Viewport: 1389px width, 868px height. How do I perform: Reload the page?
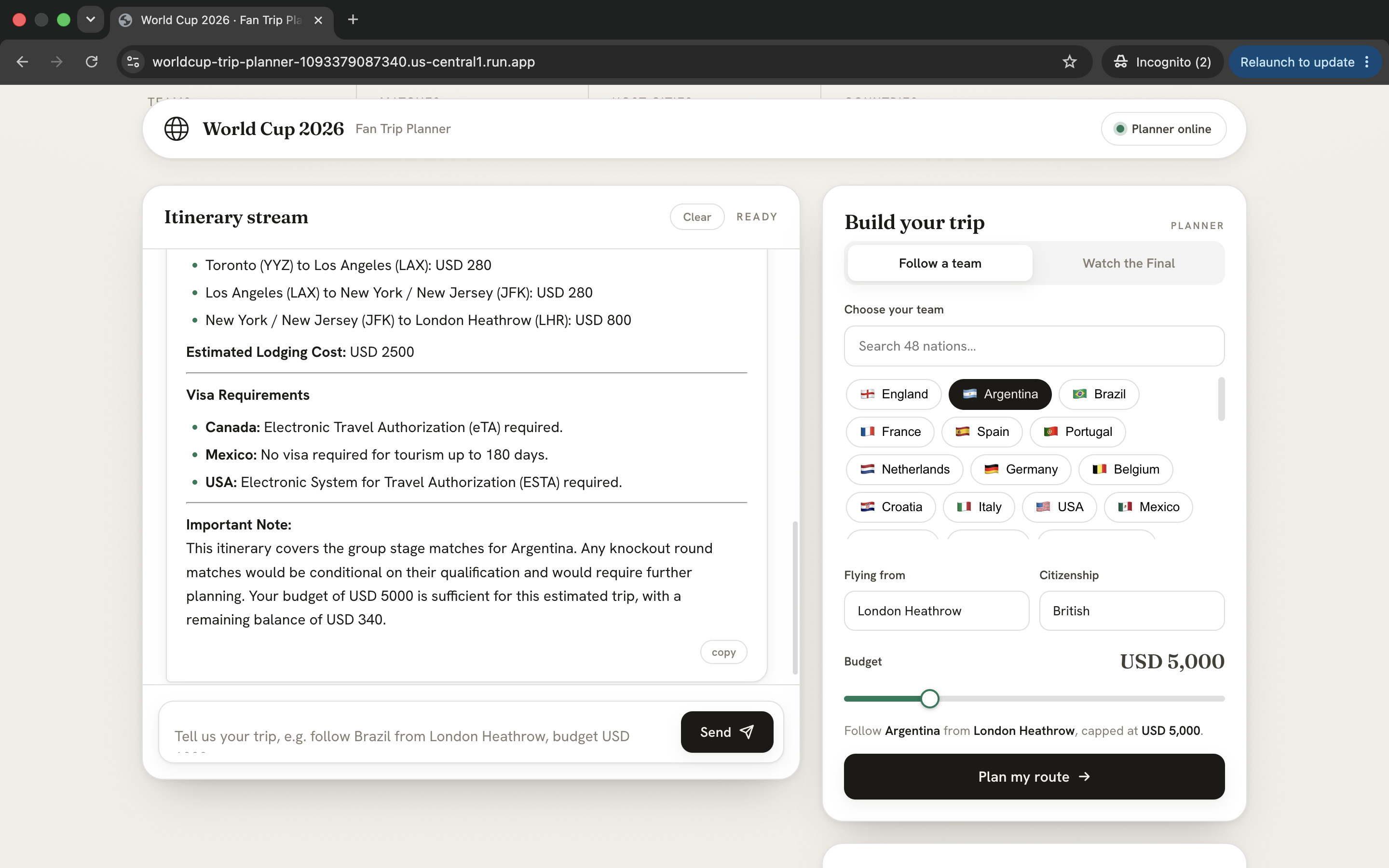coord(92,61)
